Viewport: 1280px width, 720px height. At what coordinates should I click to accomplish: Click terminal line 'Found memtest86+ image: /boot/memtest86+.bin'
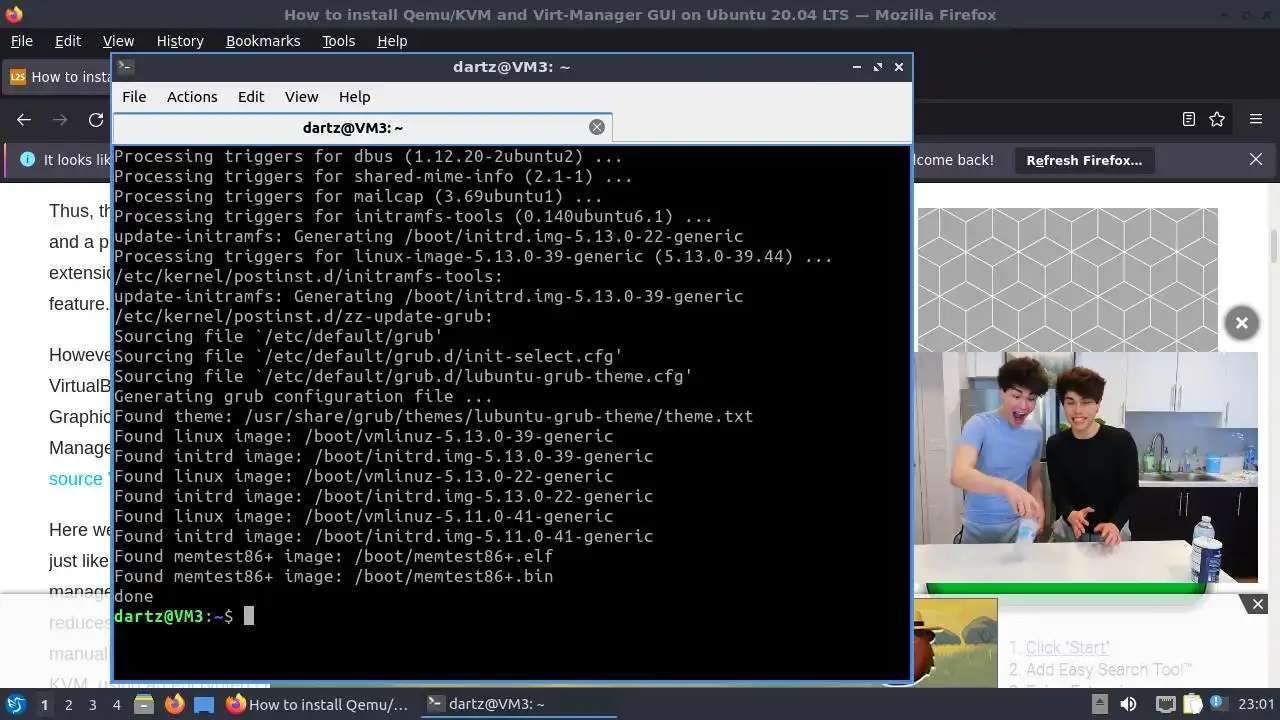coord(333,576)
